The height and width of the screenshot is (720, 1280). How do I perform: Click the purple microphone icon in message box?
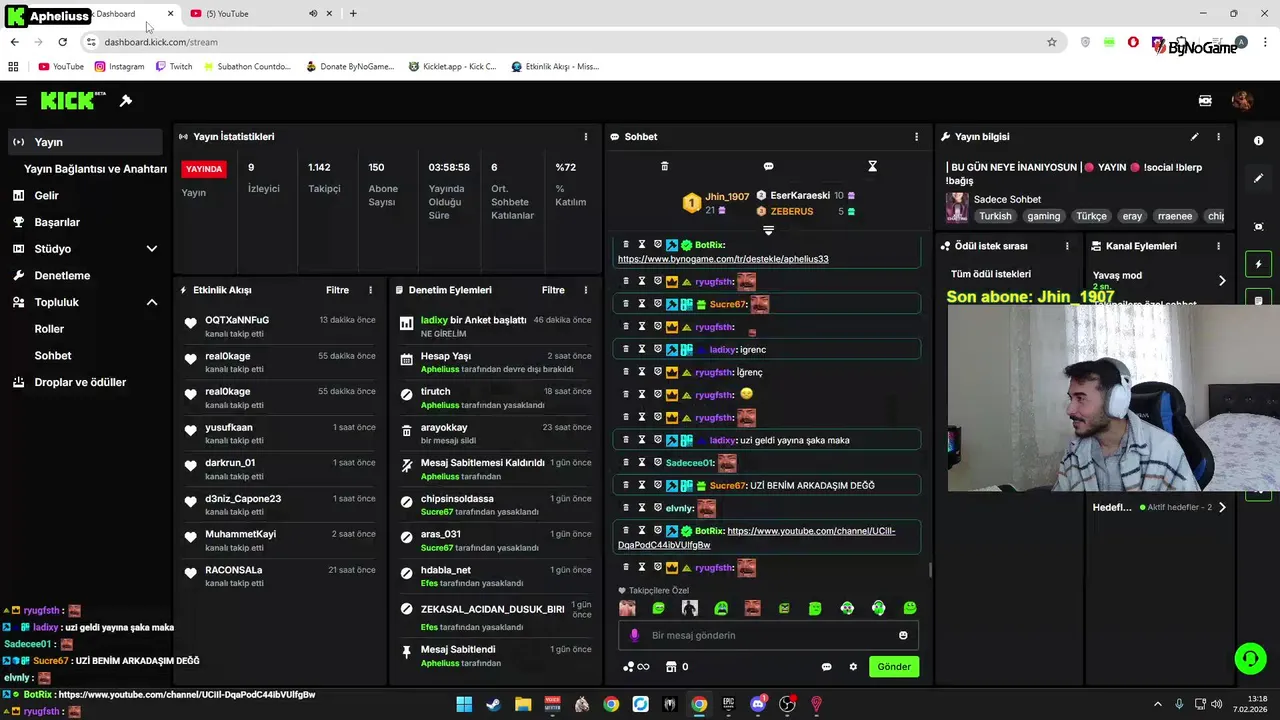(x=634, y=635)
